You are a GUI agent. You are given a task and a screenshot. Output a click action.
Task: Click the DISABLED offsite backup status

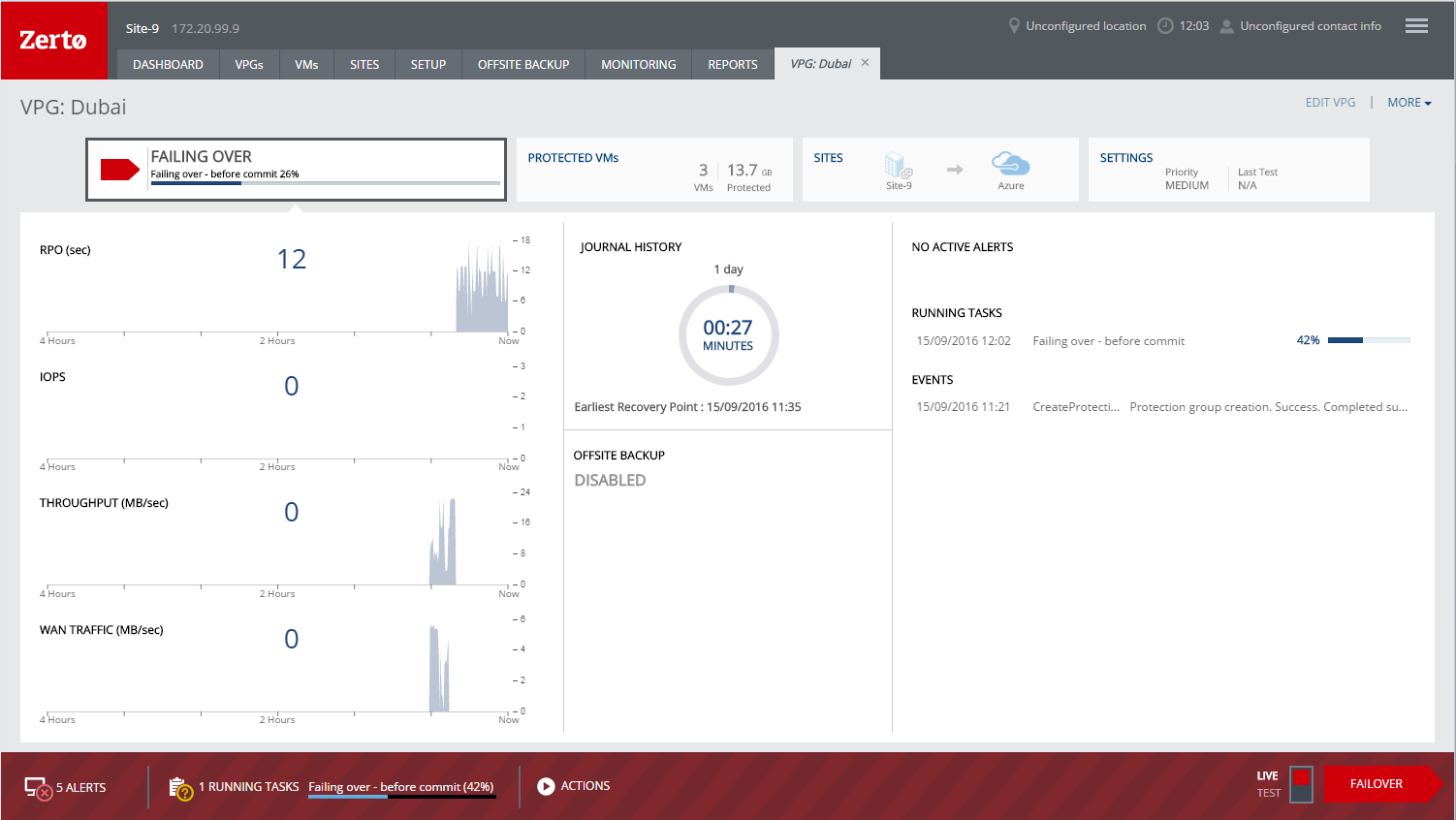tap(610, 481)
